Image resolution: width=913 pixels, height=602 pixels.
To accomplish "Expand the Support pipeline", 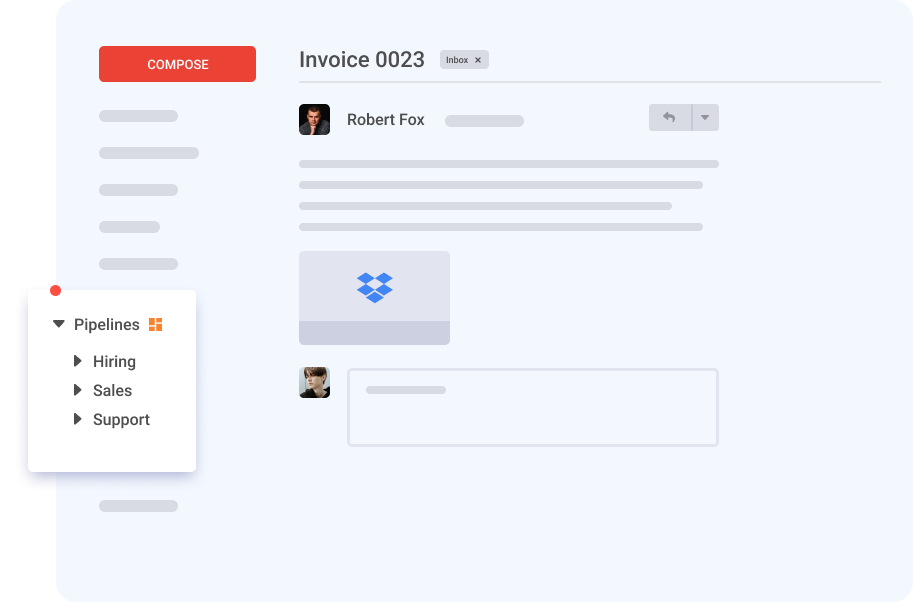I will pyautogui.click(x=78, y=419).
